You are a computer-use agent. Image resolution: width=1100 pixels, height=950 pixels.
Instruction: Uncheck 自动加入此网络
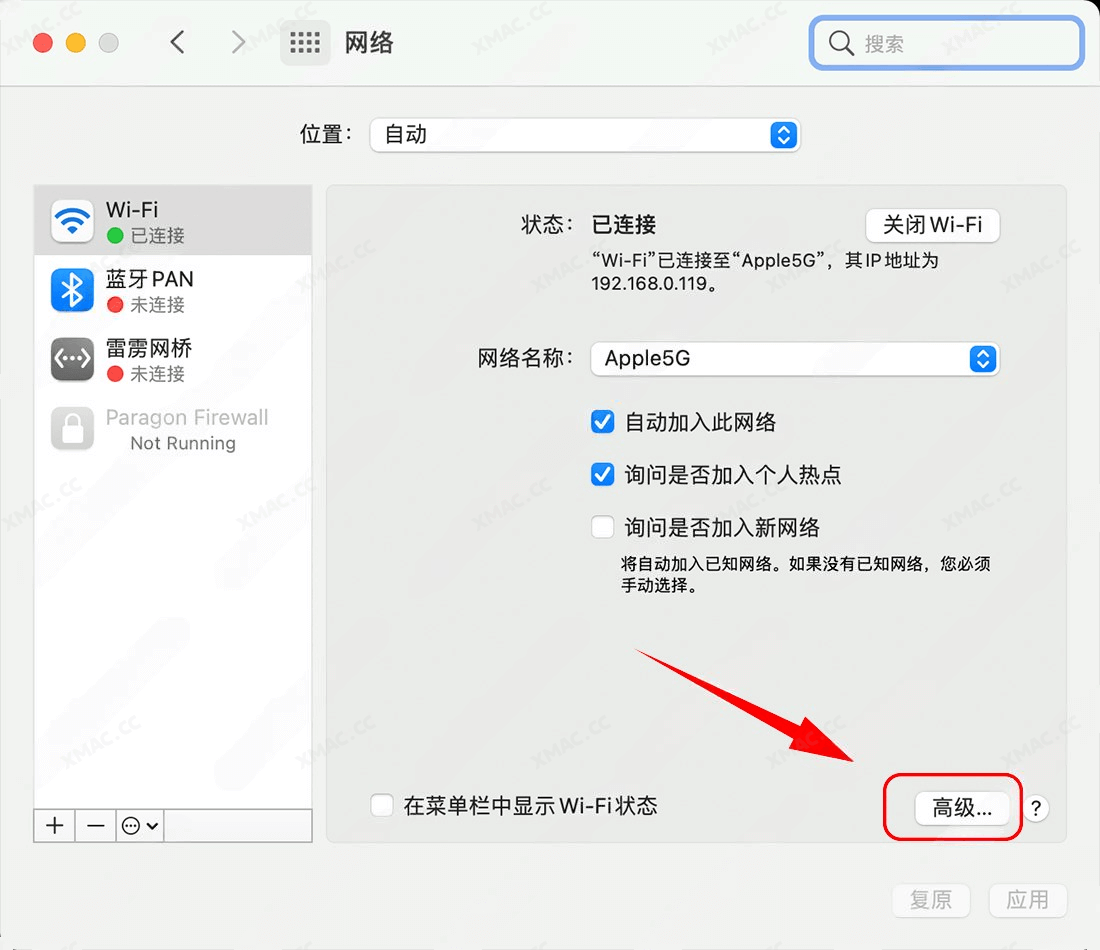(x=602, y=422)
